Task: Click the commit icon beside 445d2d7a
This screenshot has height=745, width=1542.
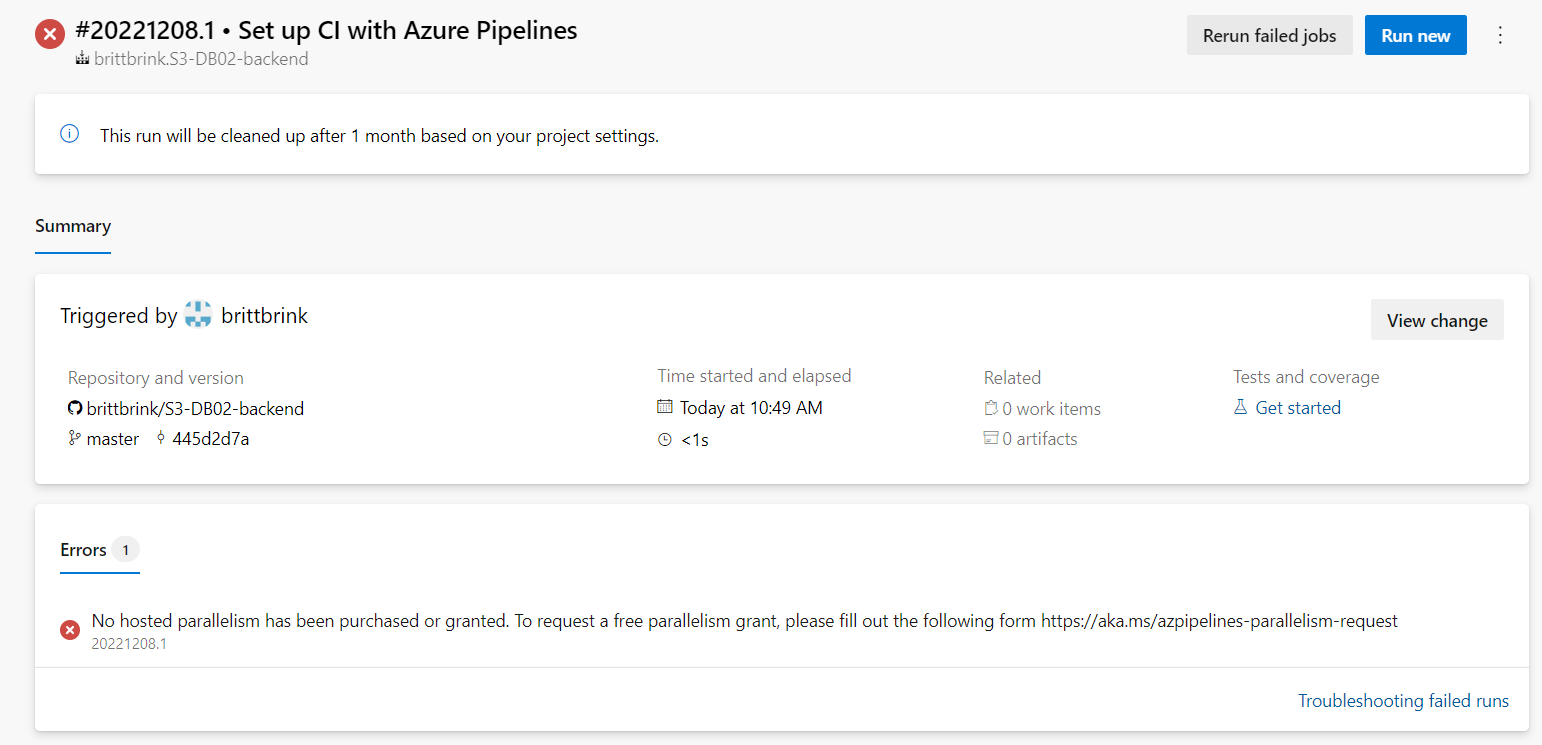Action: pyautogui.click(x=161, y=438)
